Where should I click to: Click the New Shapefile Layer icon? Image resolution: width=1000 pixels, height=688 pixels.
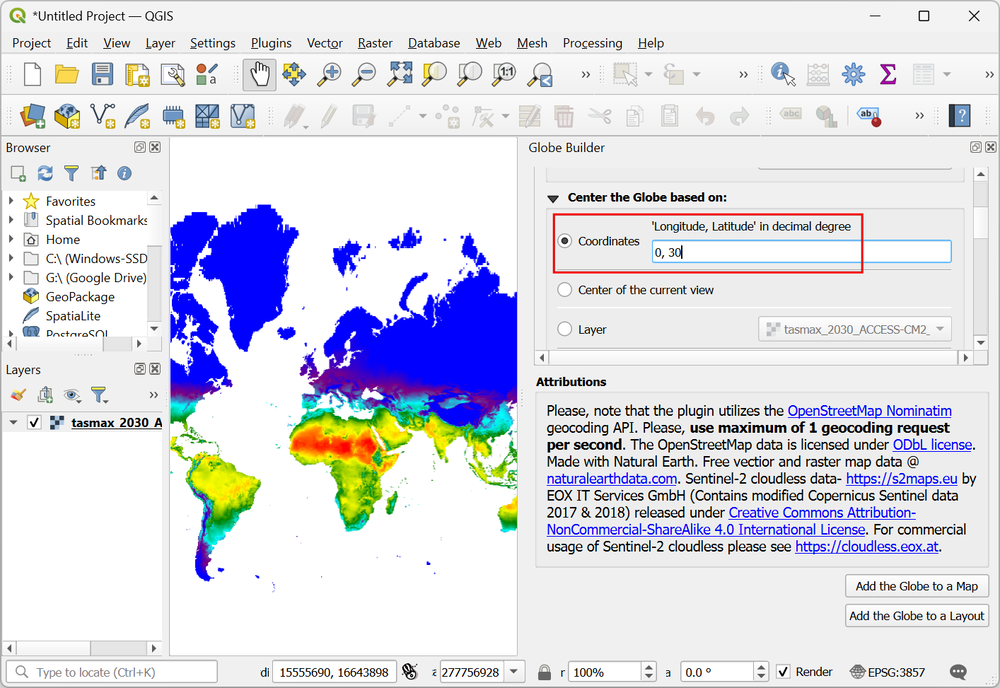pos(102,115)
